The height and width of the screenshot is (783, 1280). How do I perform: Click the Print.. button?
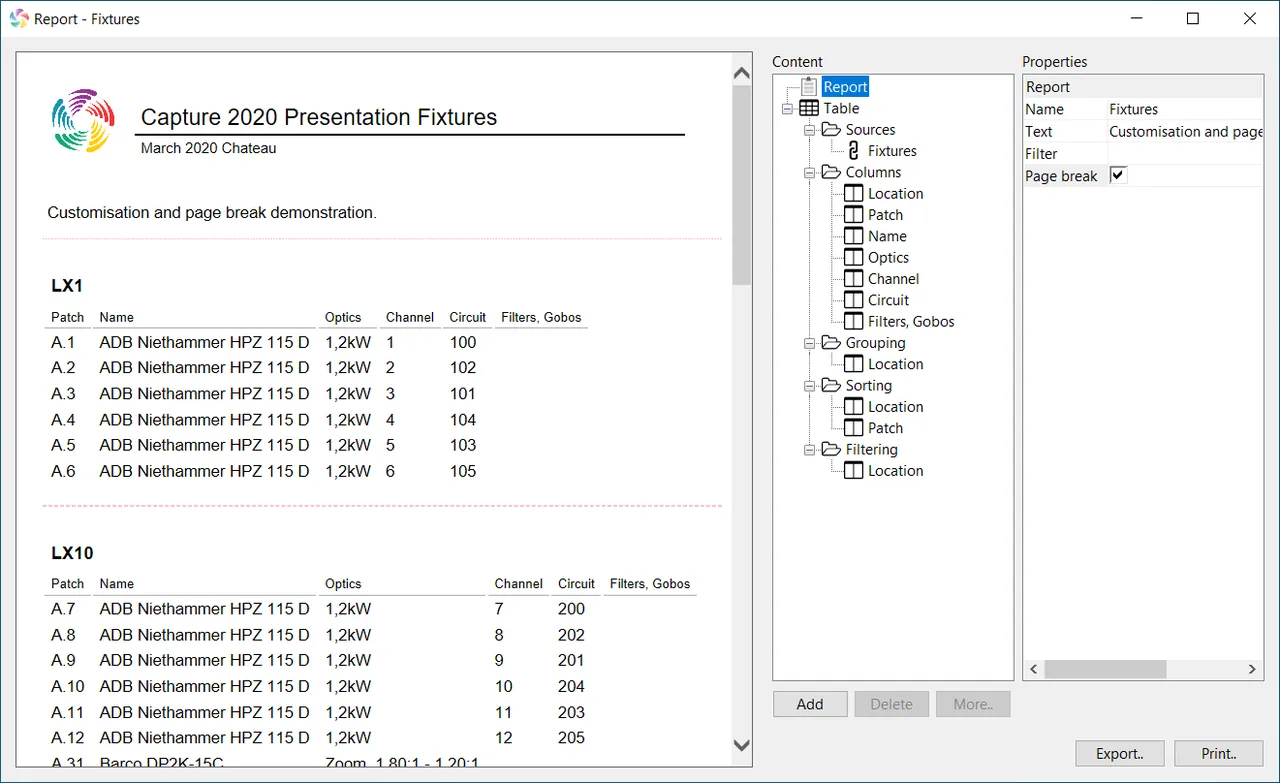coord(1219,754)
